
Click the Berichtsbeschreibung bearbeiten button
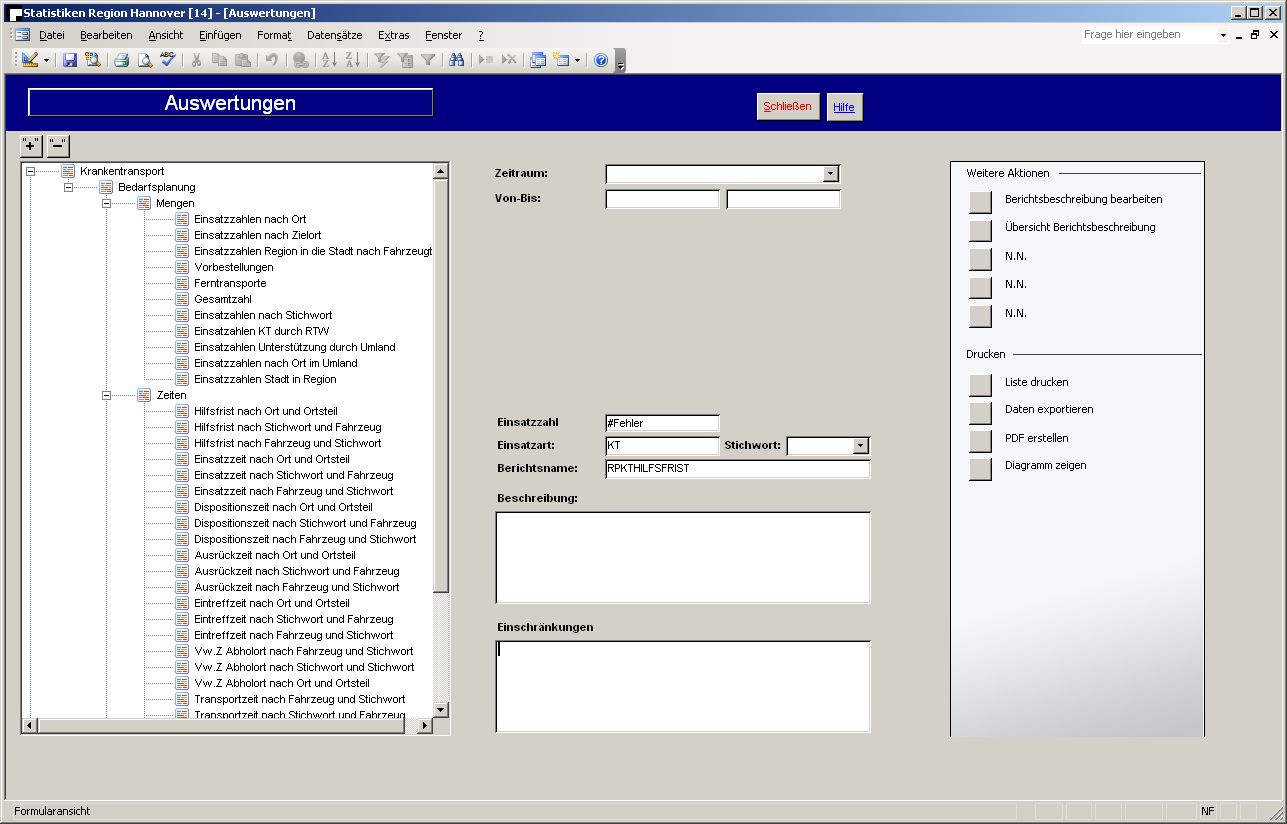coord(980,202)
